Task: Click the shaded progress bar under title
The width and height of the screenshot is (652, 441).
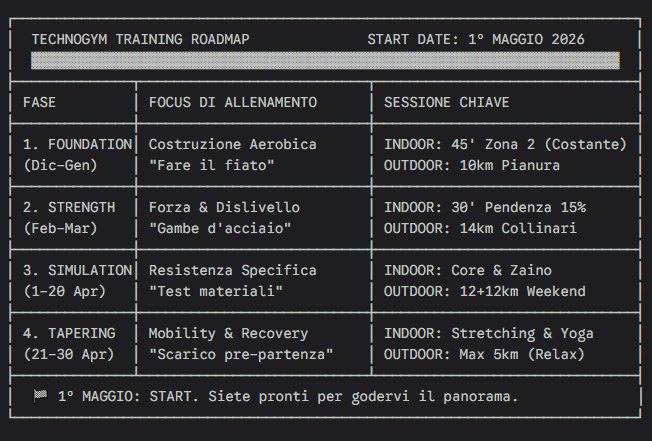Action: point(325,61)
